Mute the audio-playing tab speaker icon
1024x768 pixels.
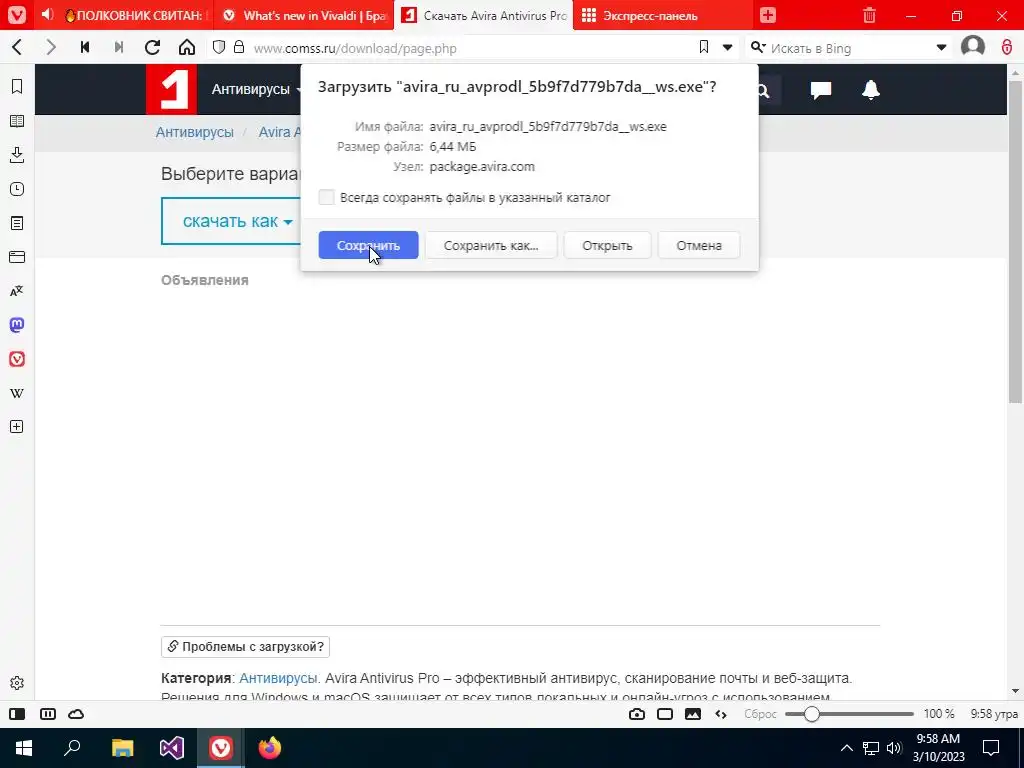click(47, 15)
